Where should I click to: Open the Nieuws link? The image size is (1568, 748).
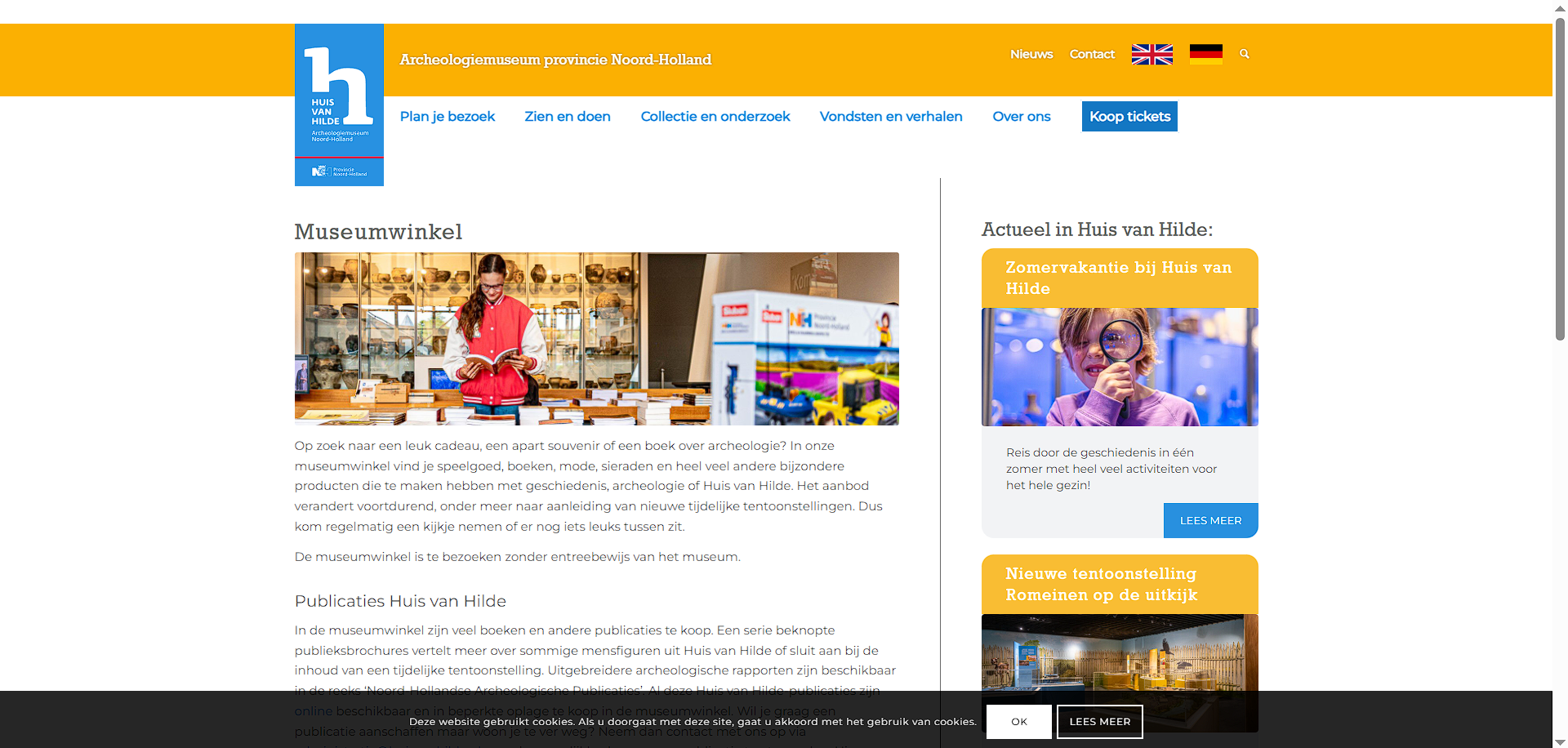pos(1031,55)
